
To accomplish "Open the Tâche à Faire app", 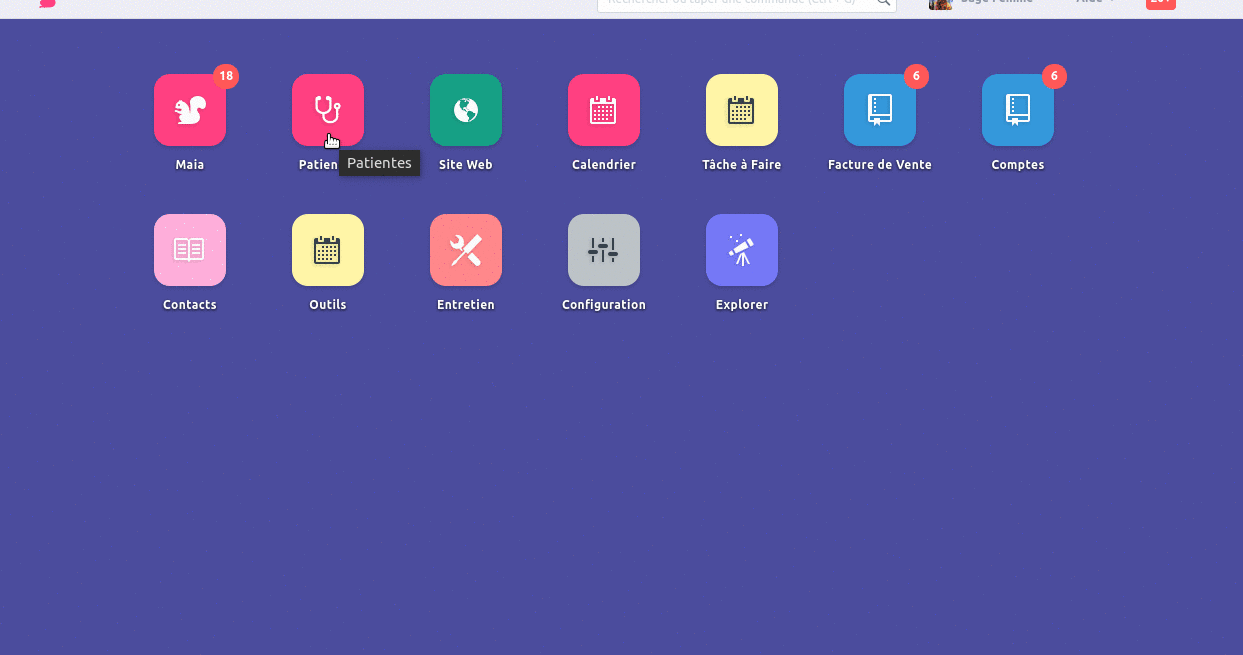I will 742,110.
